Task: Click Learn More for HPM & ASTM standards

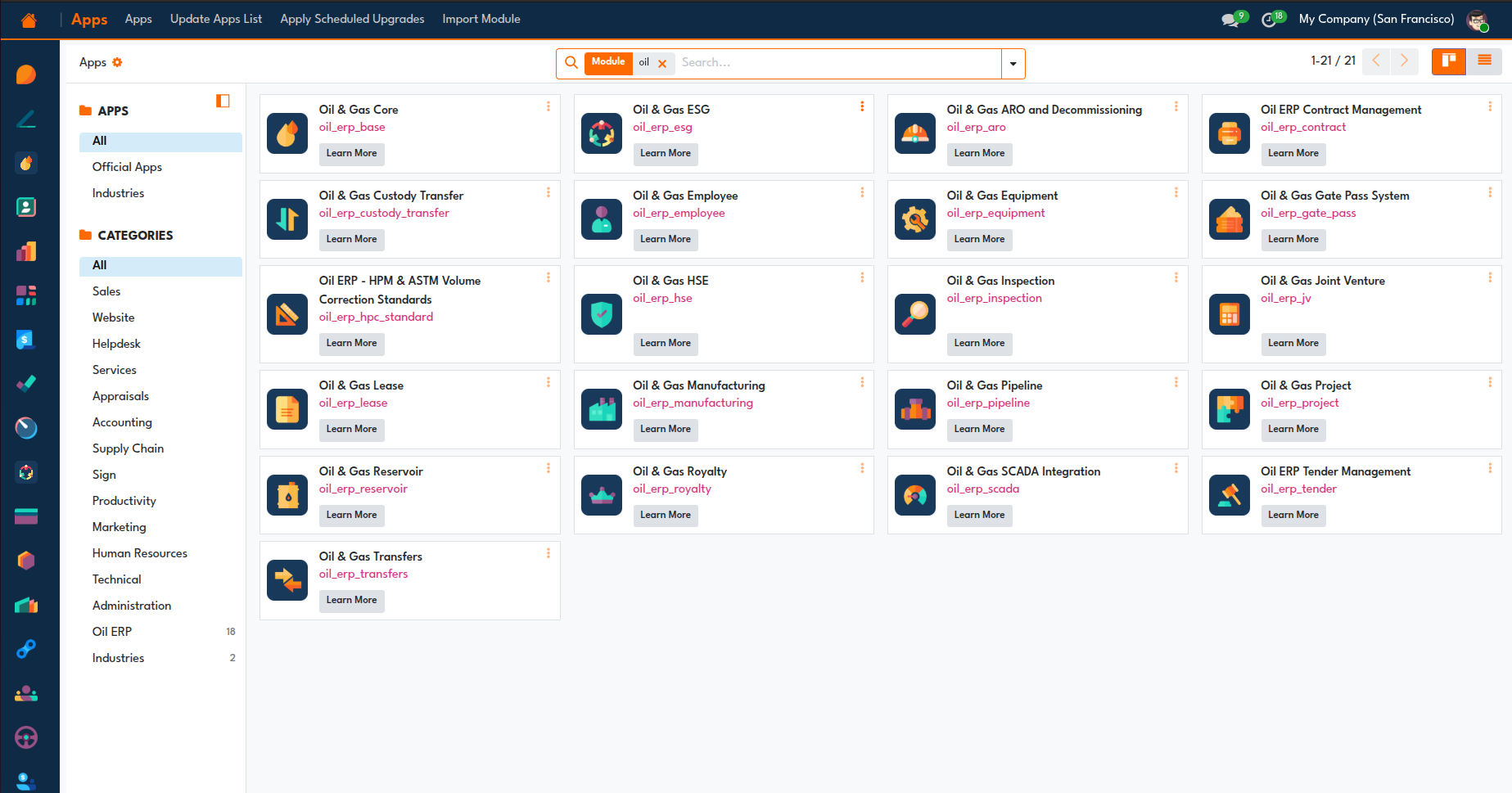Action: pos(351,343)
